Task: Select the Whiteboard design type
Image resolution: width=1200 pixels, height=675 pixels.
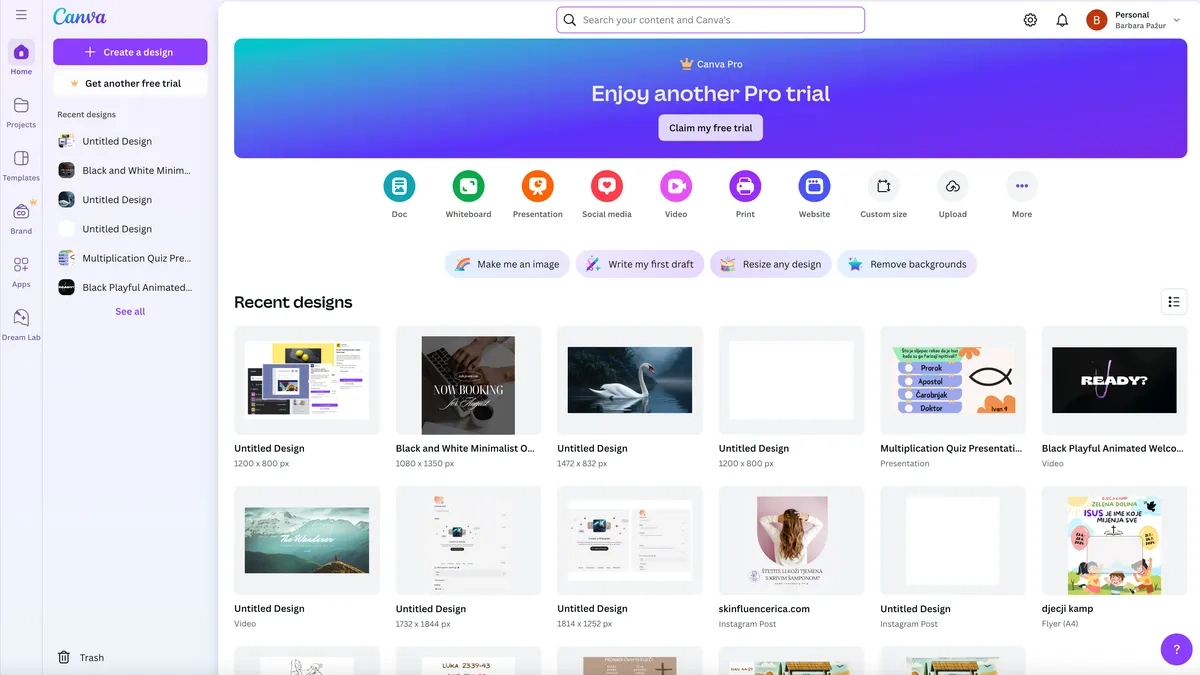Action: (x=468, y=185)
